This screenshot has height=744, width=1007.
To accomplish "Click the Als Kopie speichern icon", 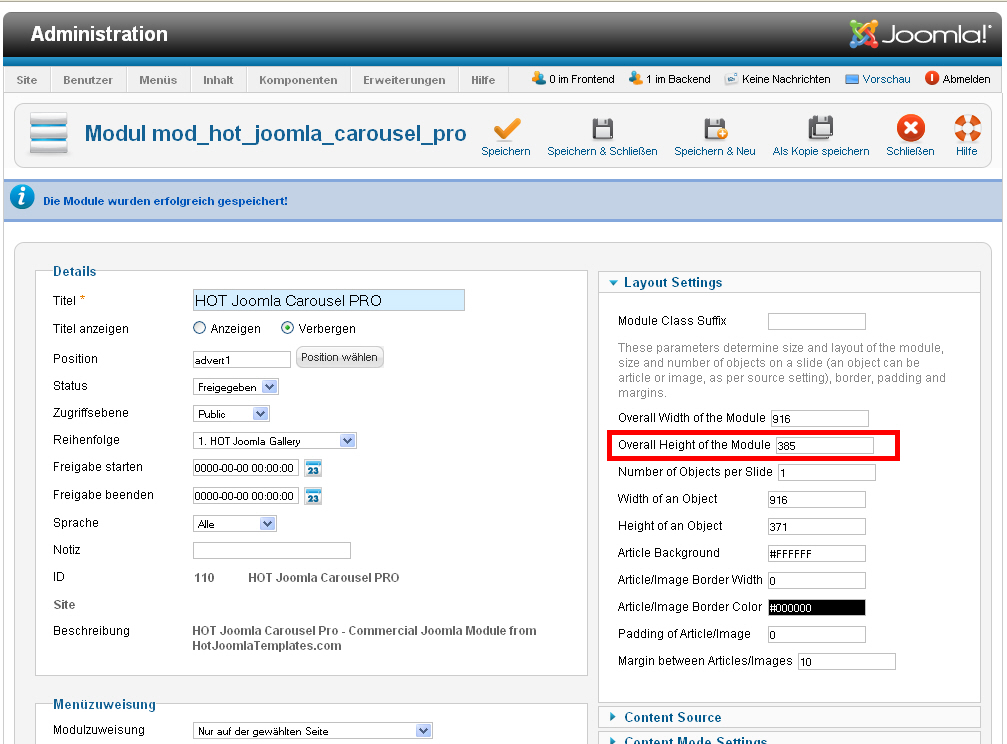I will (821, 128).
